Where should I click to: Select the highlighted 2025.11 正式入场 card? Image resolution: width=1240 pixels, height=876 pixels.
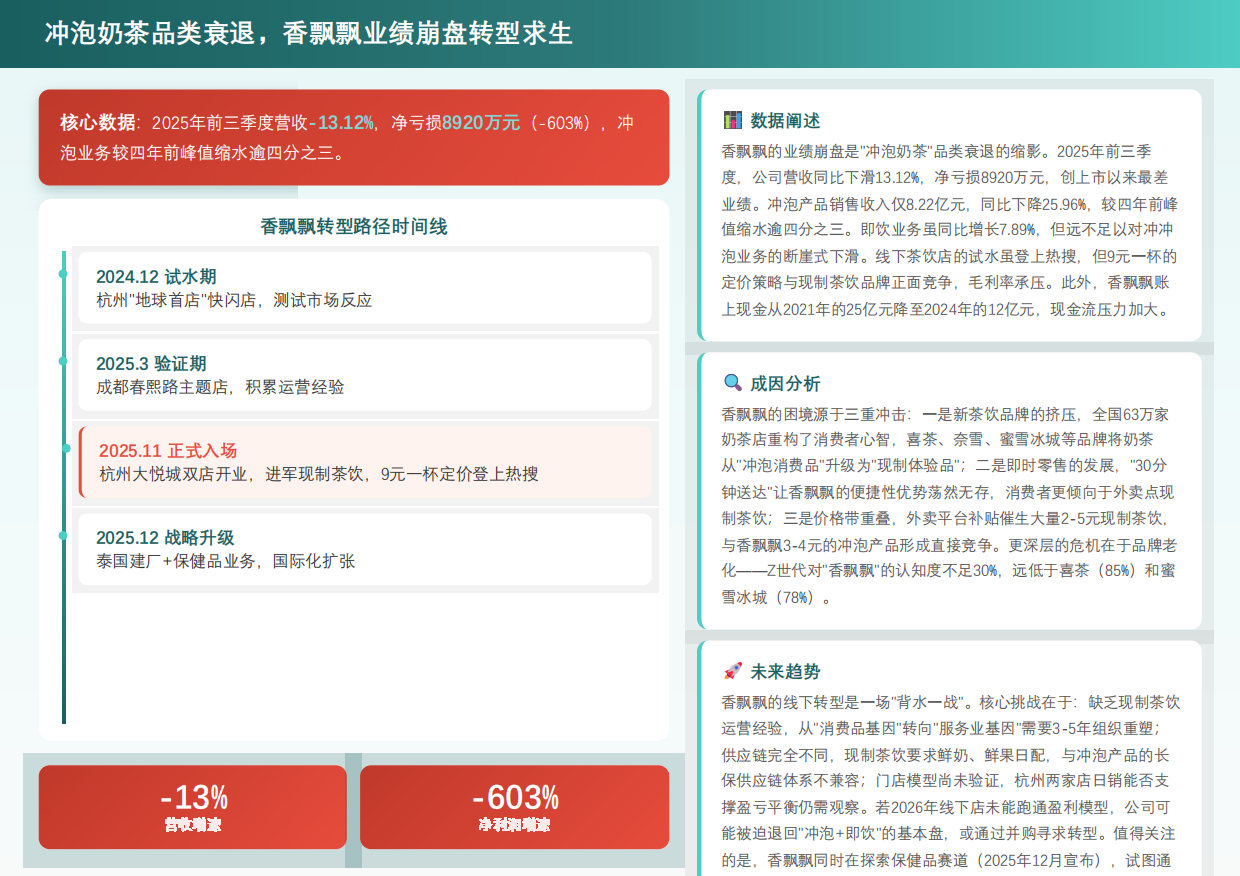tap(365, 461)
